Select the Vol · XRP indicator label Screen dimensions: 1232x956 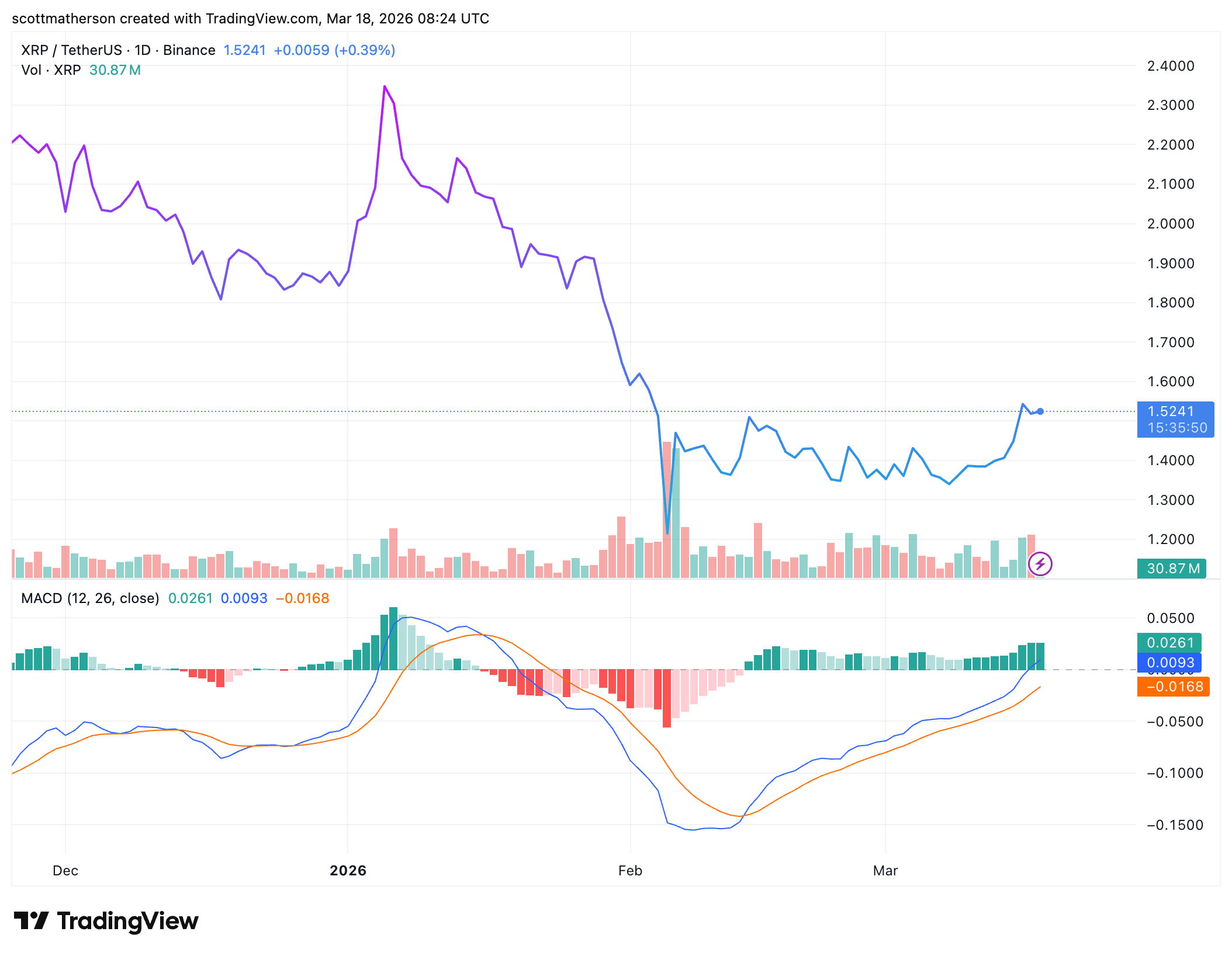tap(51, 70)
